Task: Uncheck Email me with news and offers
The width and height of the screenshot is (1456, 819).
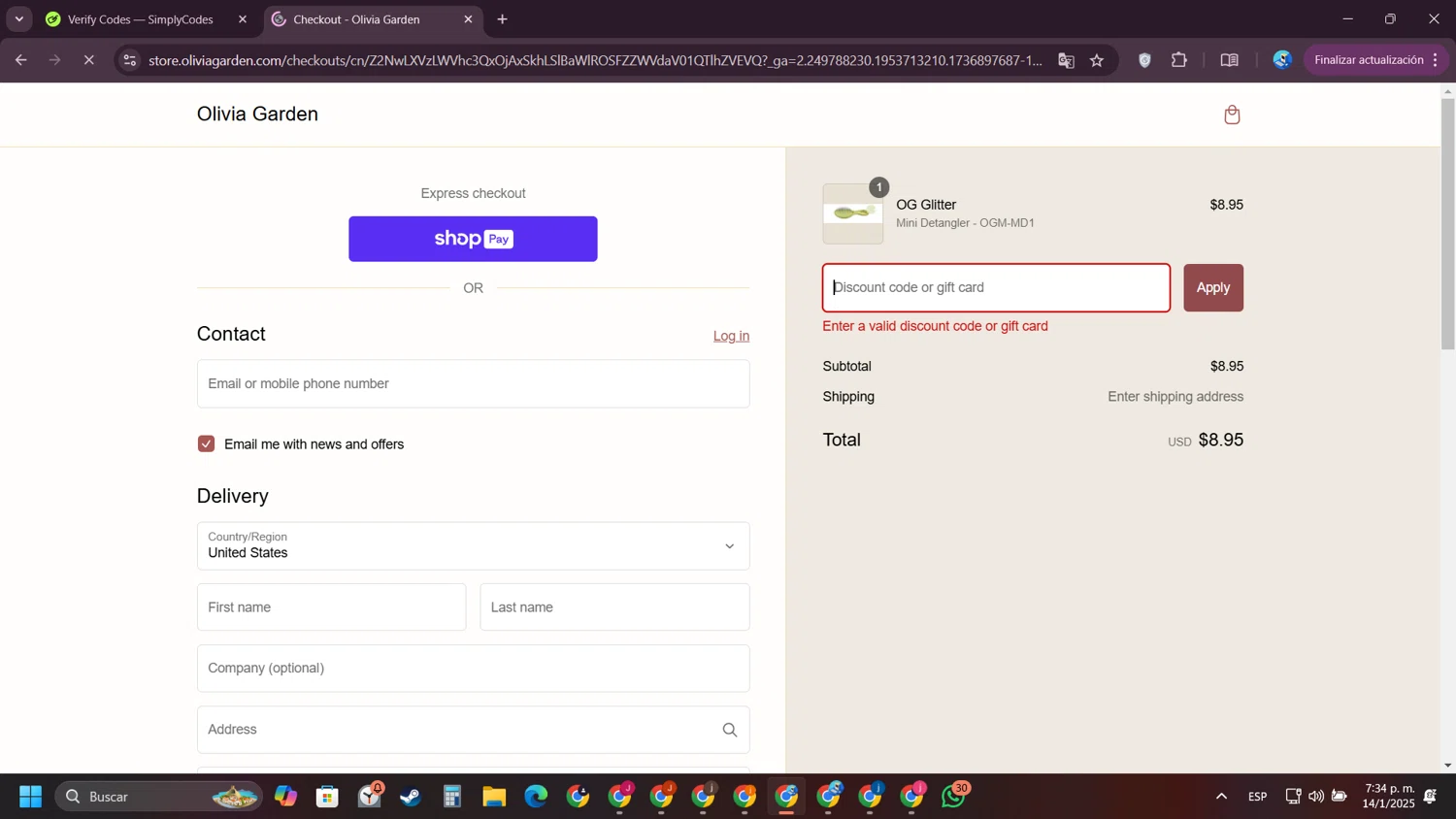Action: [x=206, y=443]
